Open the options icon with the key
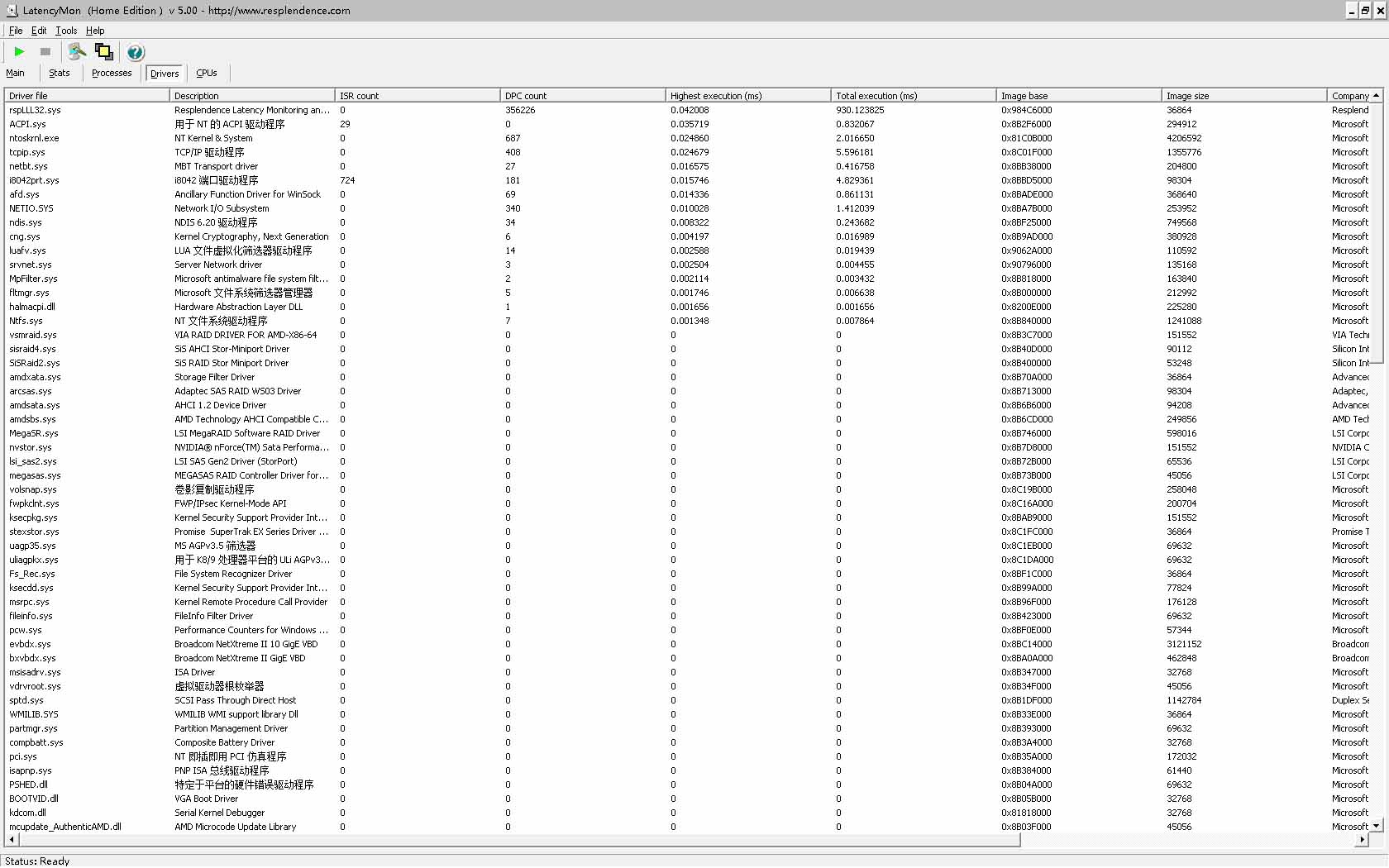Viewport: 1389px width, 868px height. click(x=77, y=52)
